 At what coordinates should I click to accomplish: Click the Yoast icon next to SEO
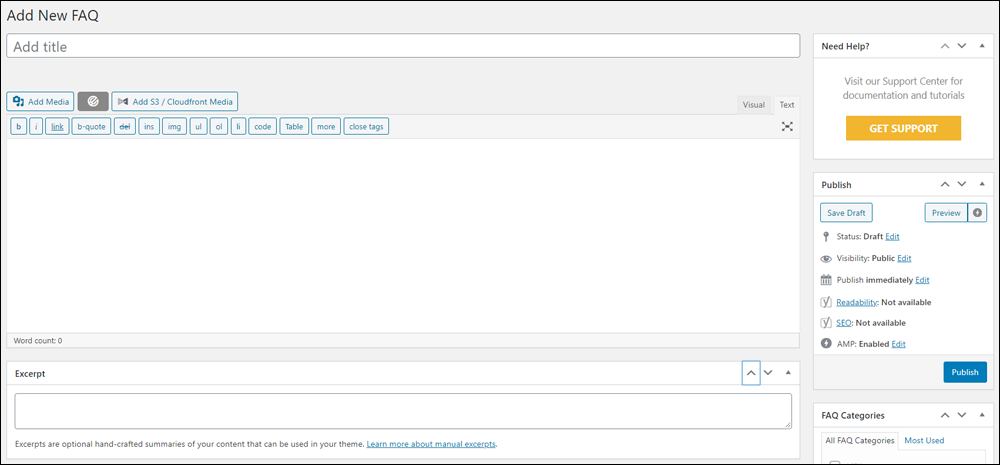coord(826,323)
